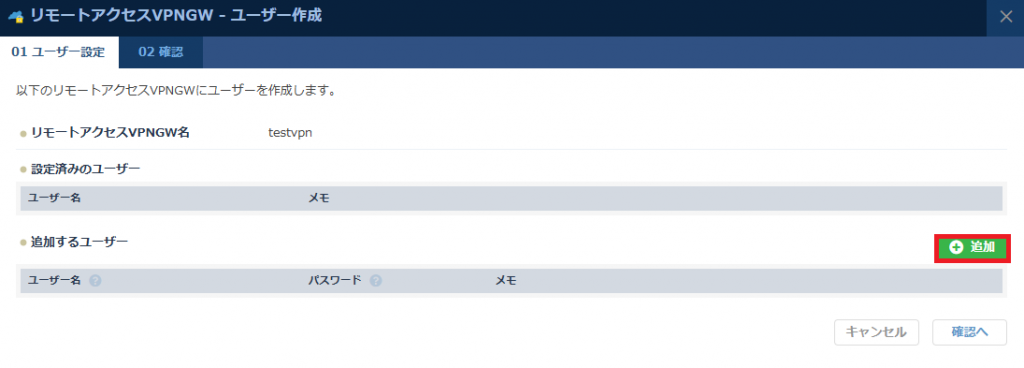Click the description text under the tabs
1024x368 pixels.
pos(176,90)
